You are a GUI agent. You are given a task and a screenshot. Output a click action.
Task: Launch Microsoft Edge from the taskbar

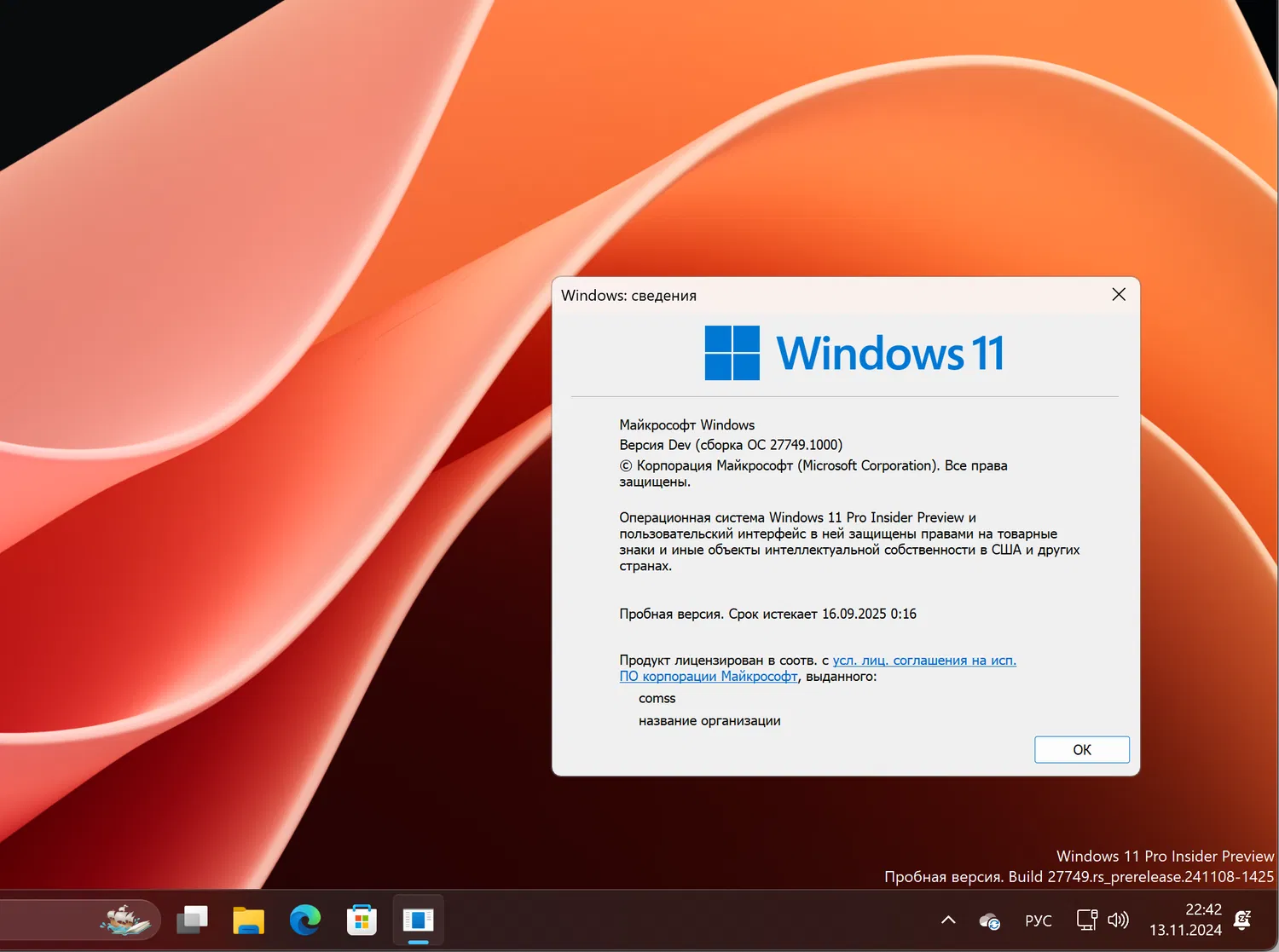[x=304, y=920]
